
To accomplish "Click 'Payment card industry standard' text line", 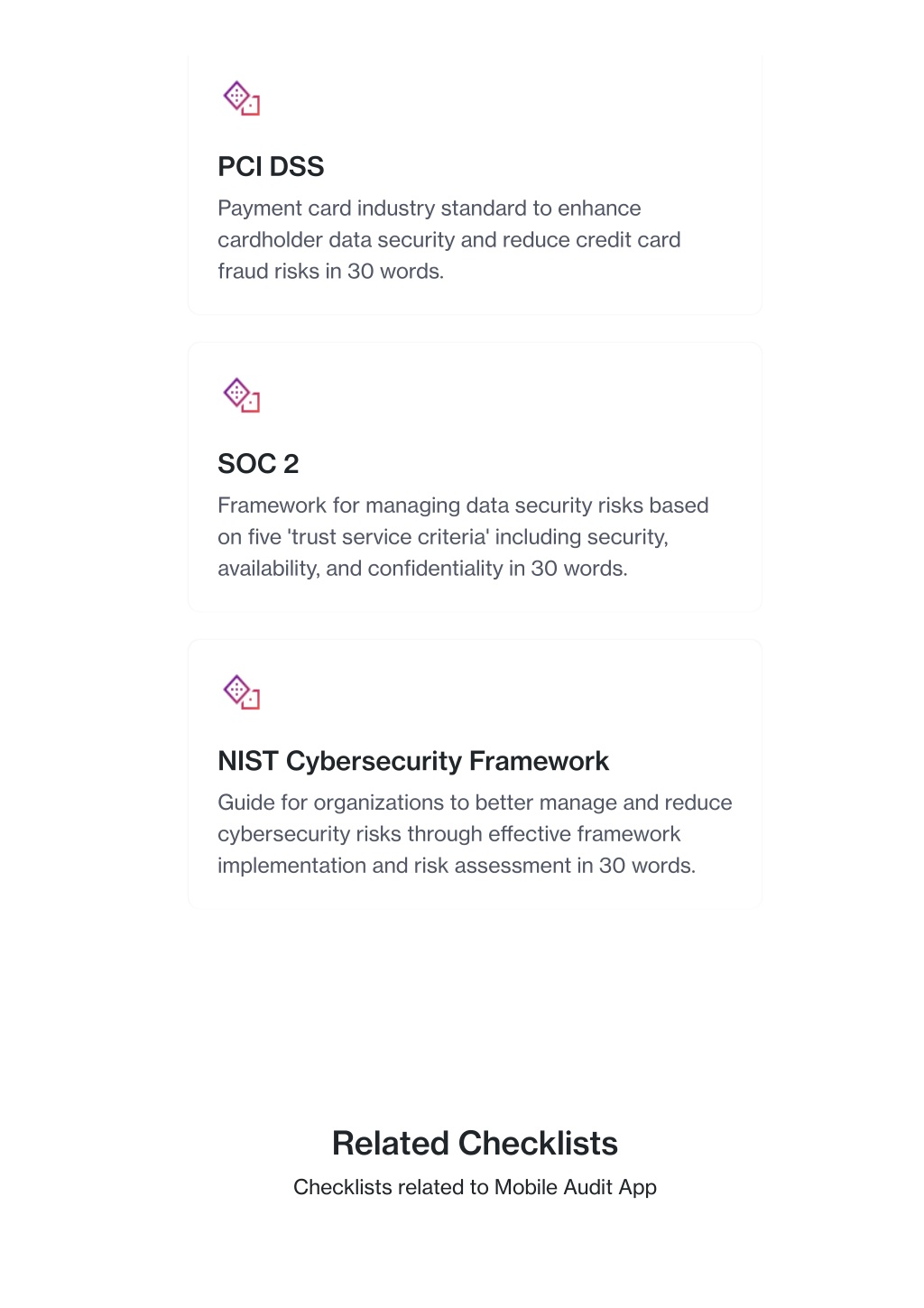I will tap(430, 209).
